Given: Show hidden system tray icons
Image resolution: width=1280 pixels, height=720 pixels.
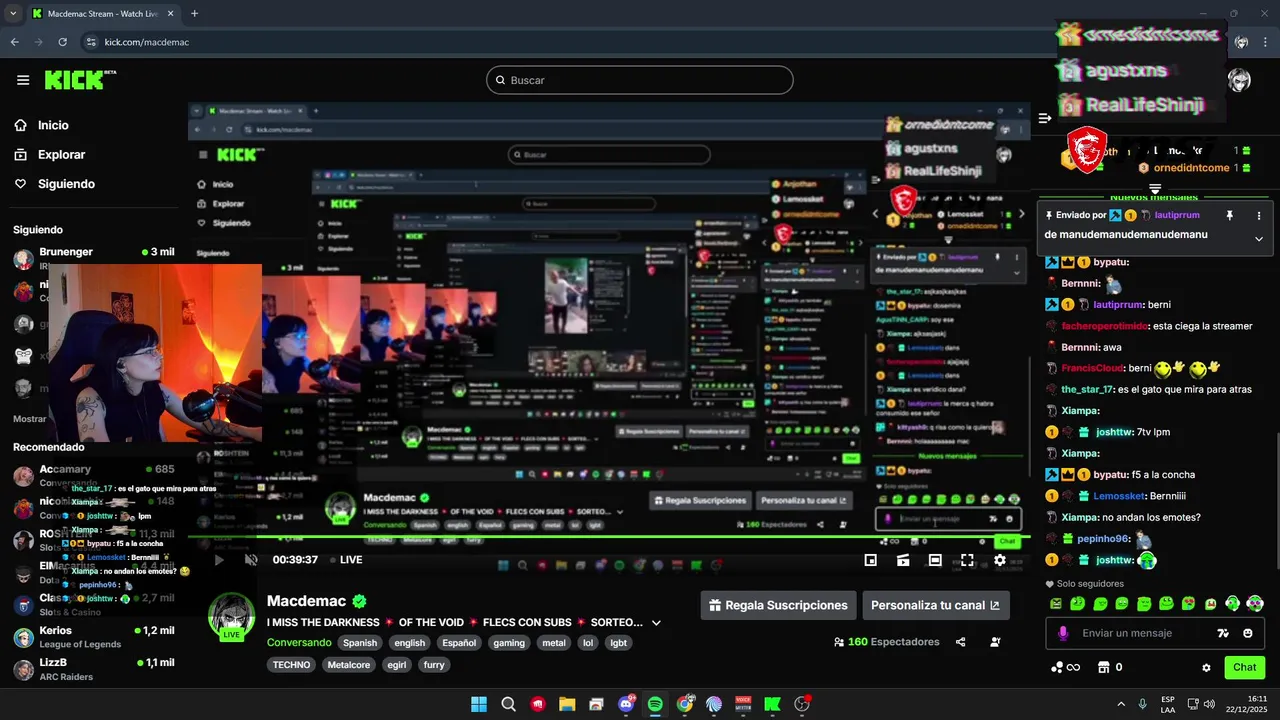Looking at the screenshot, I should [1120, 704].
